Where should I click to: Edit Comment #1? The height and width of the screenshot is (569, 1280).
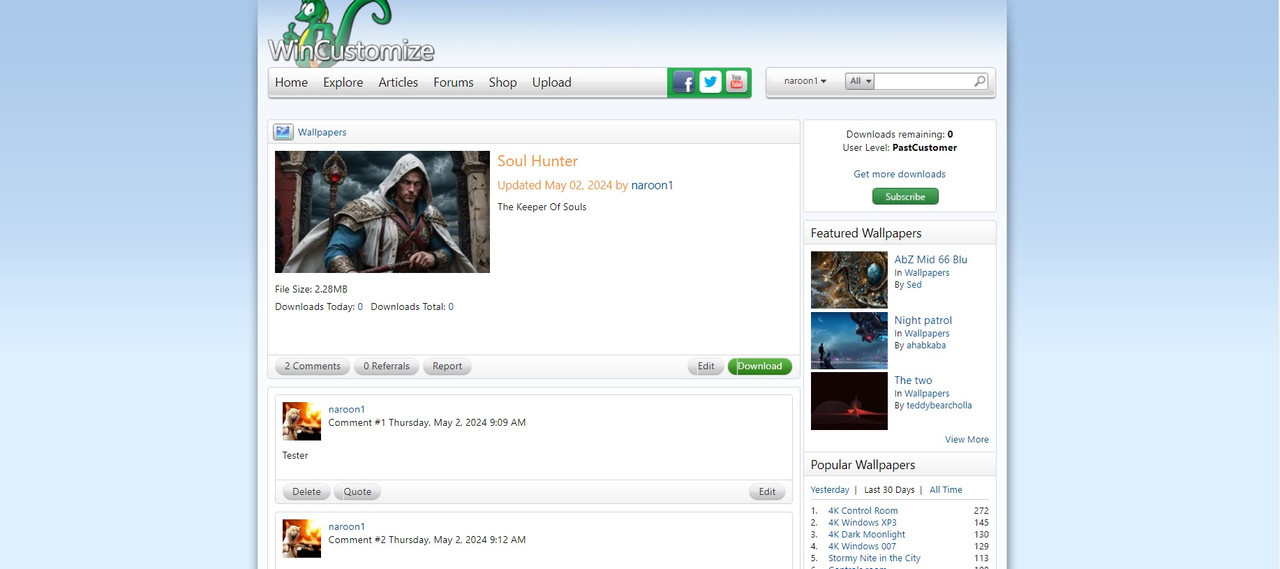click(767, 492)
